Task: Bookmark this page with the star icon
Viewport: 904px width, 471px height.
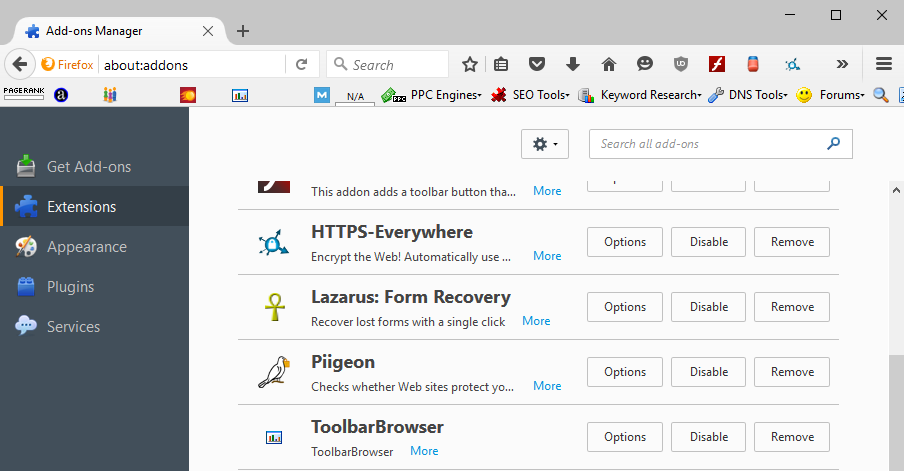Action: click(x=470, y=65)
